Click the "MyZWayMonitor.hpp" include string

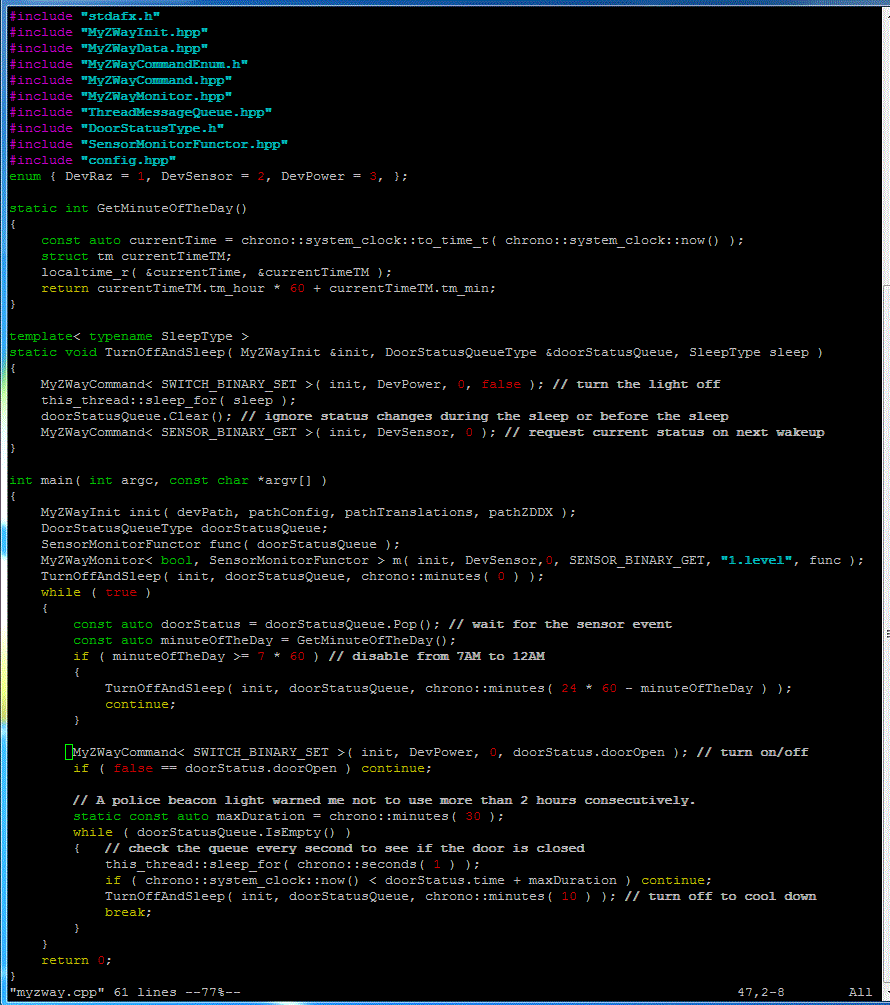click(156, 96)
